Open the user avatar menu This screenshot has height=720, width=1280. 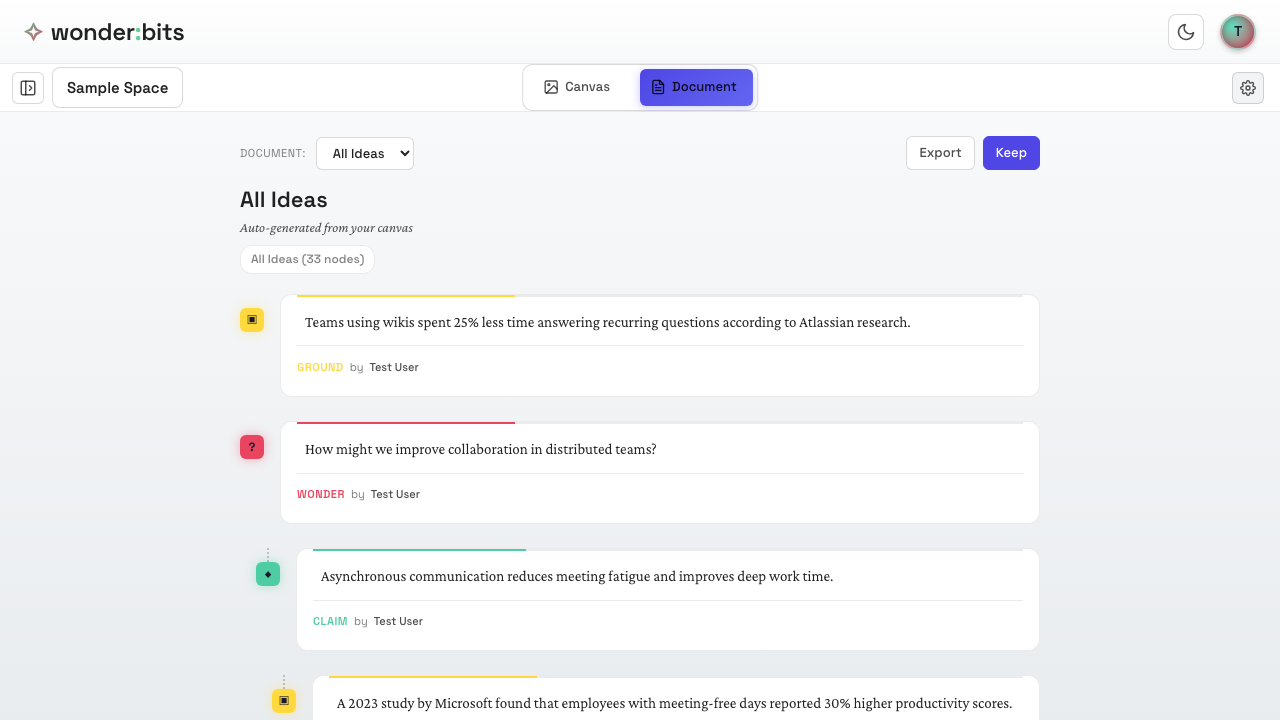pos(1238,32)
